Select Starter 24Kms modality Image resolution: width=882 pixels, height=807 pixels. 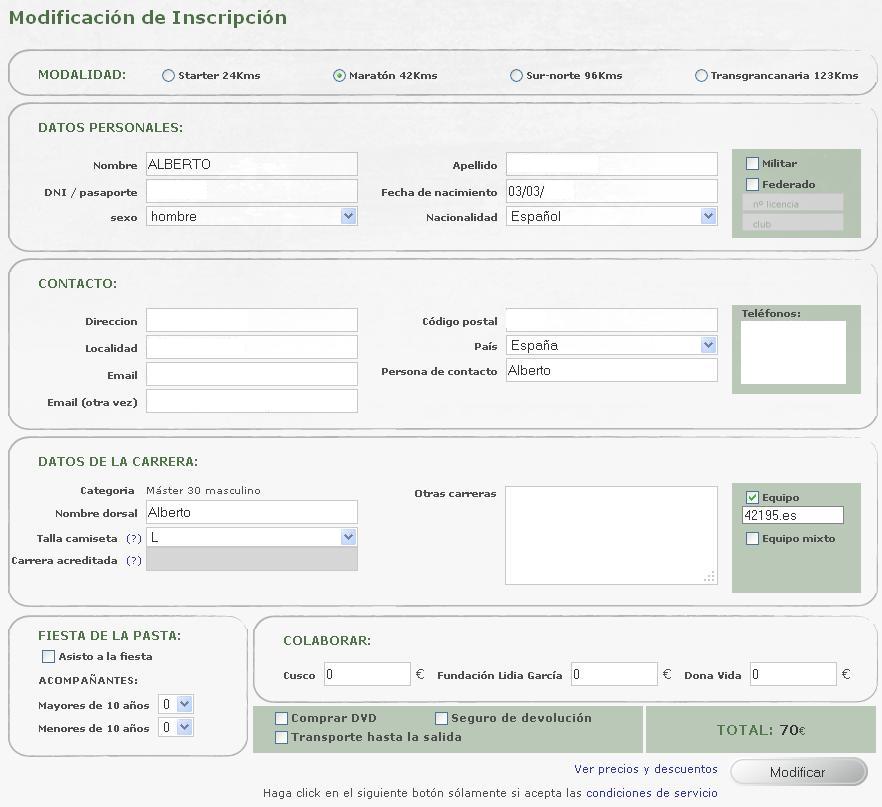pos(168,75)
